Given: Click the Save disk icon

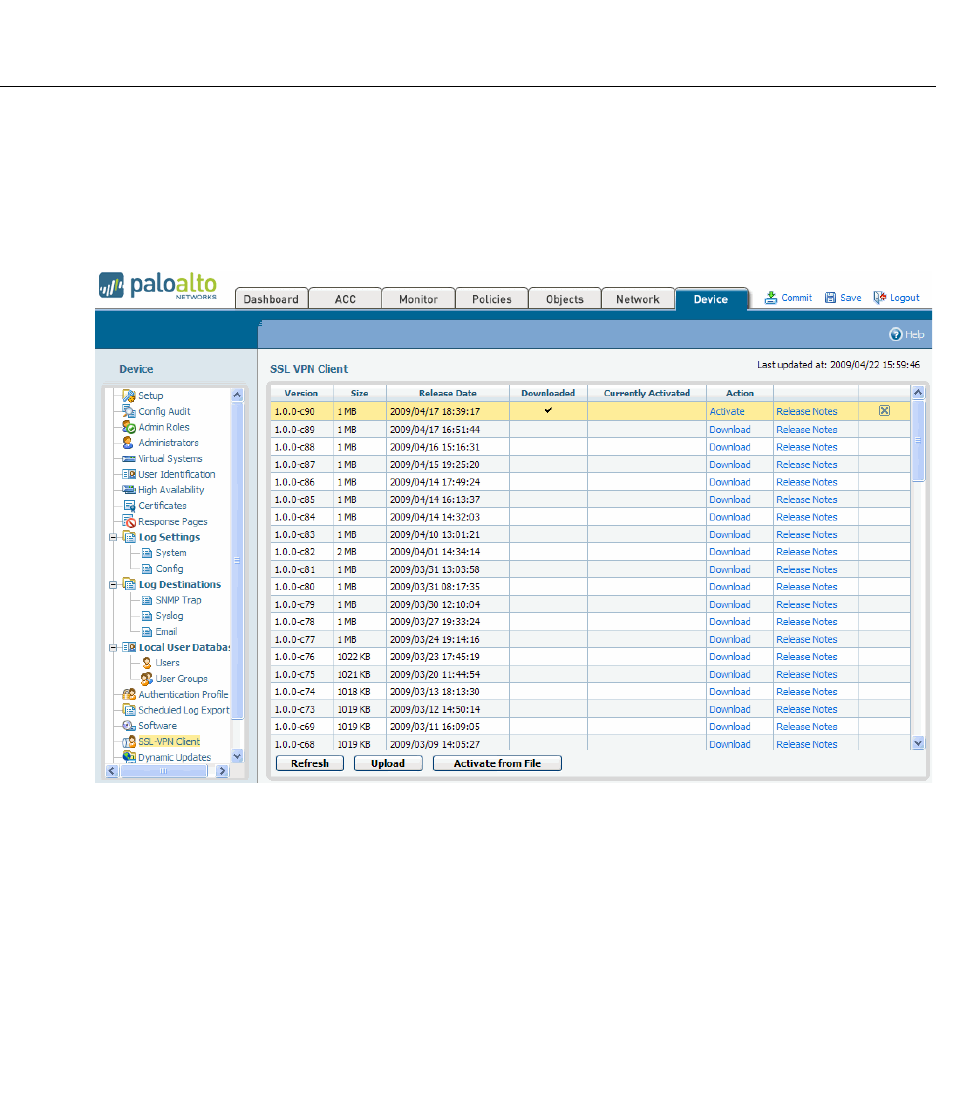Looking at the screenshot, I should [830, 298].
